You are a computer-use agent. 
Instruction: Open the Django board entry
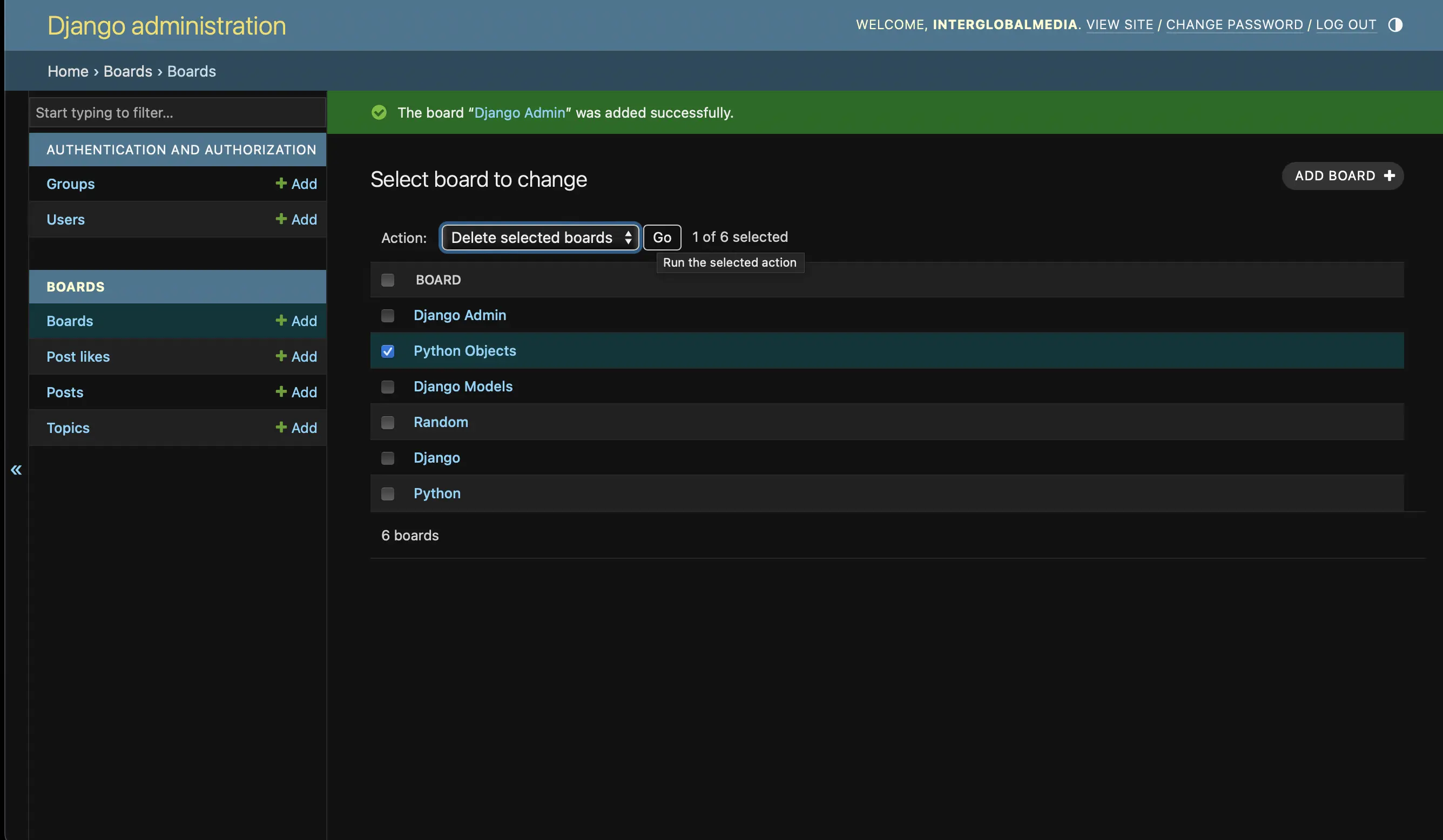click(437, 457)
